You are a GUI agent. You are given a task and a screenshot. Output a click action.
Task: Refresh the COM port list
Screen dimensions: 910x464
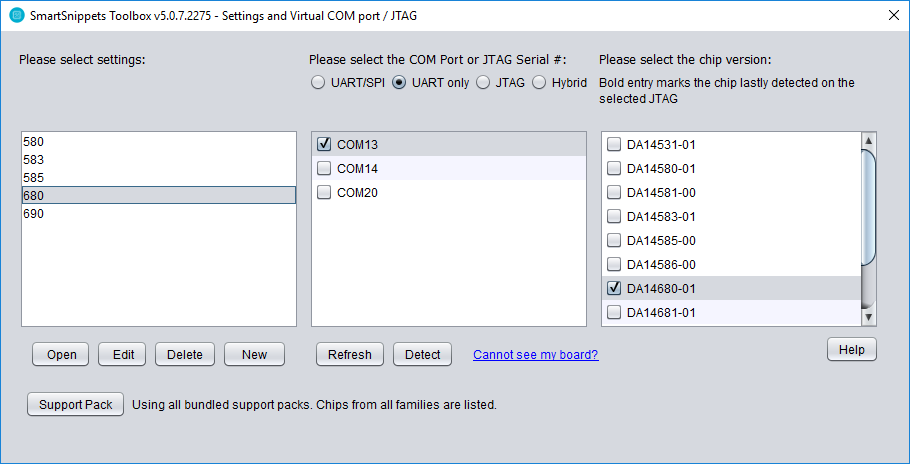click(x=350, y=354)
